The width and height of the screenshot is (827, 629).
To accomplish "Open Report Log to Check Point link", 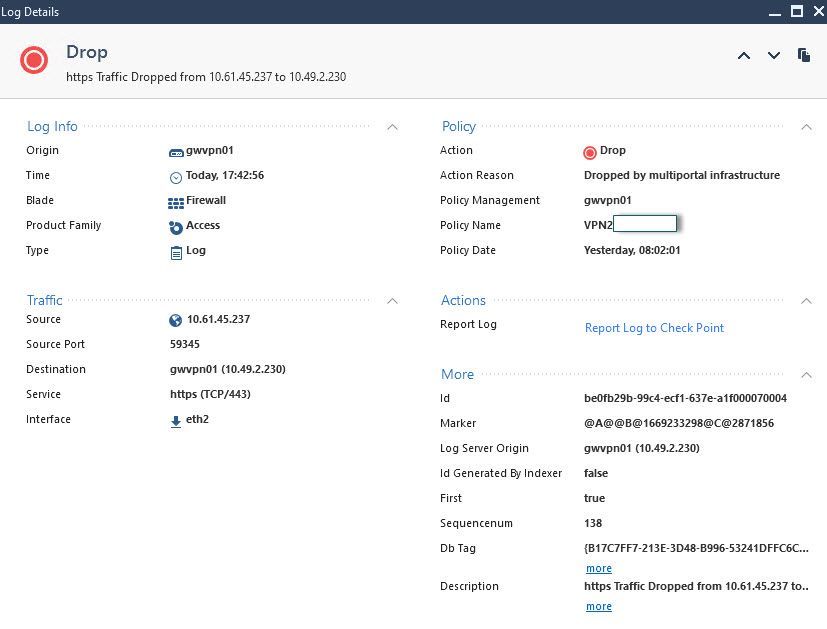I will (x=654, y=328).
